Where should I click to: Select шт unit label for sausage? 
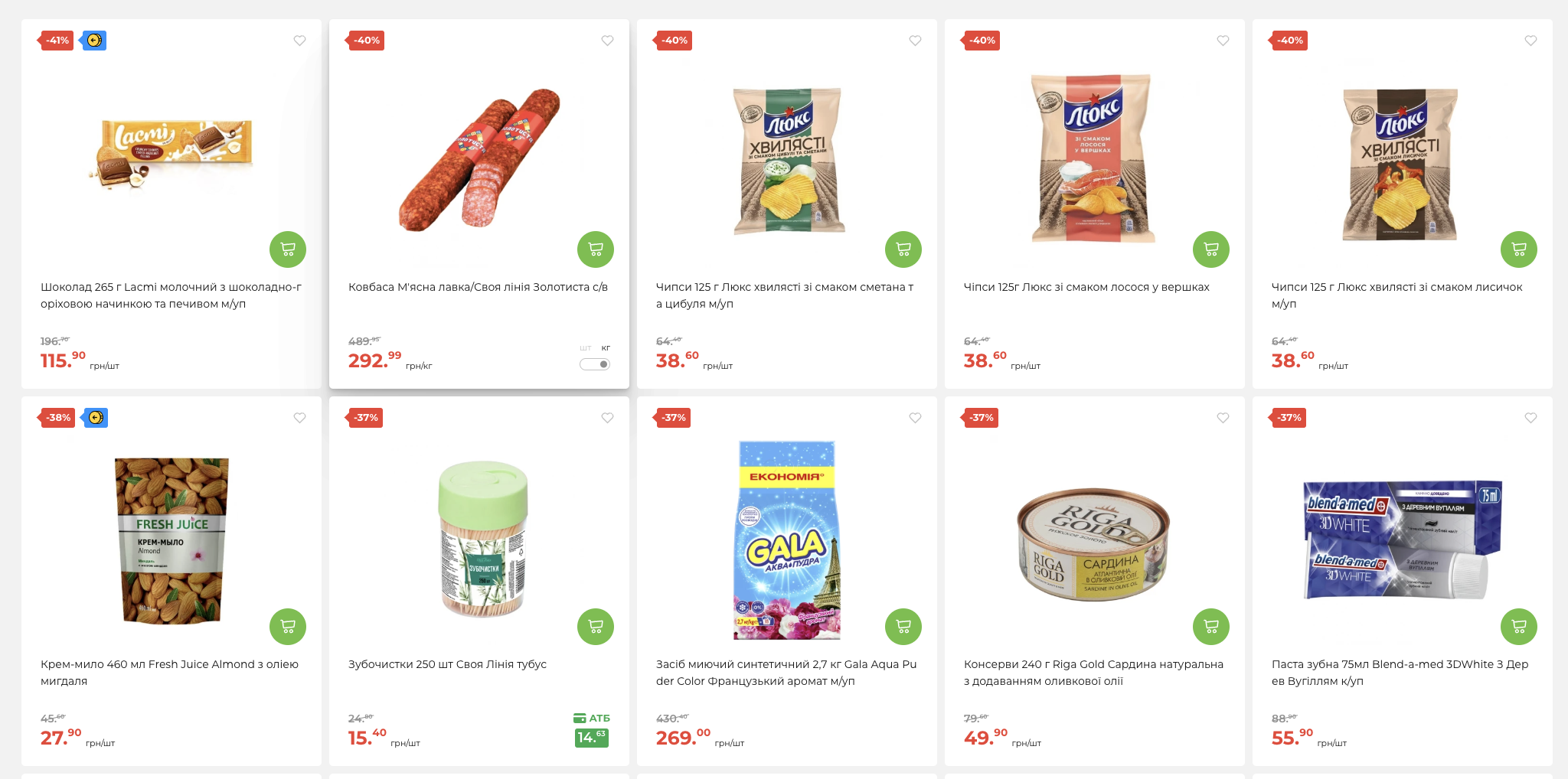(x=586, y=348)
